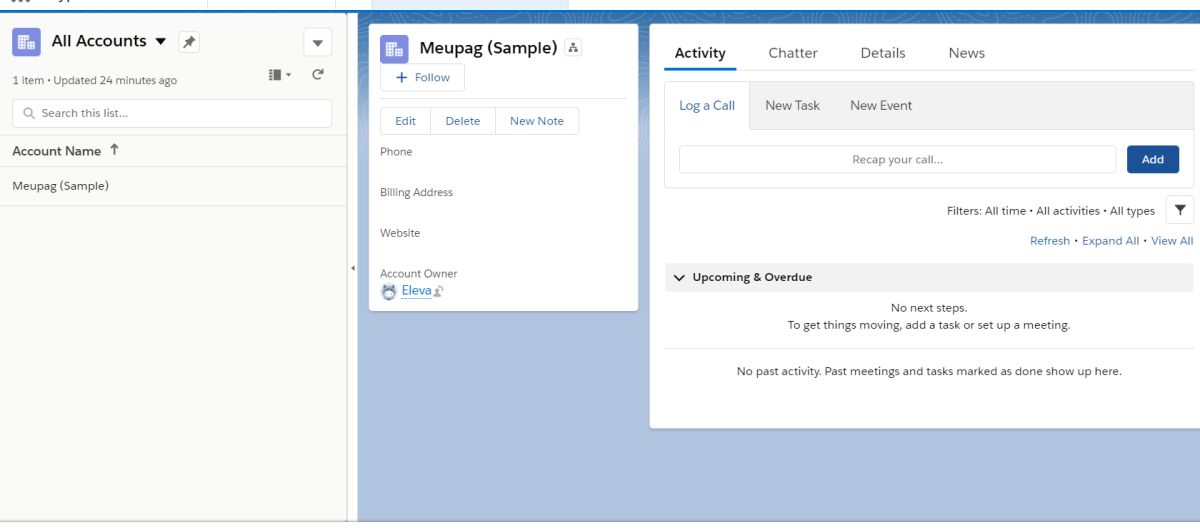Click the View All link
The width and height of the screenshot is (1200, 532).
[x=1172, y=241]
